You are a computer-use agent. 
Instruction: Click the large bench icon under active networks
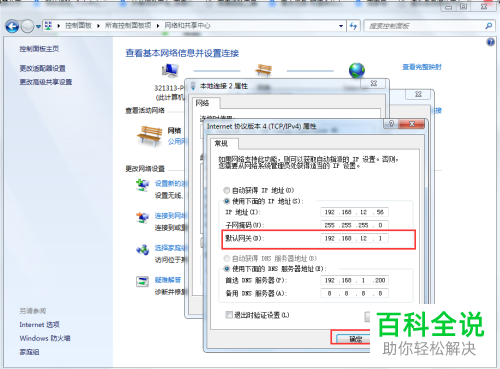pyautogui.click(x=149, y=136)
